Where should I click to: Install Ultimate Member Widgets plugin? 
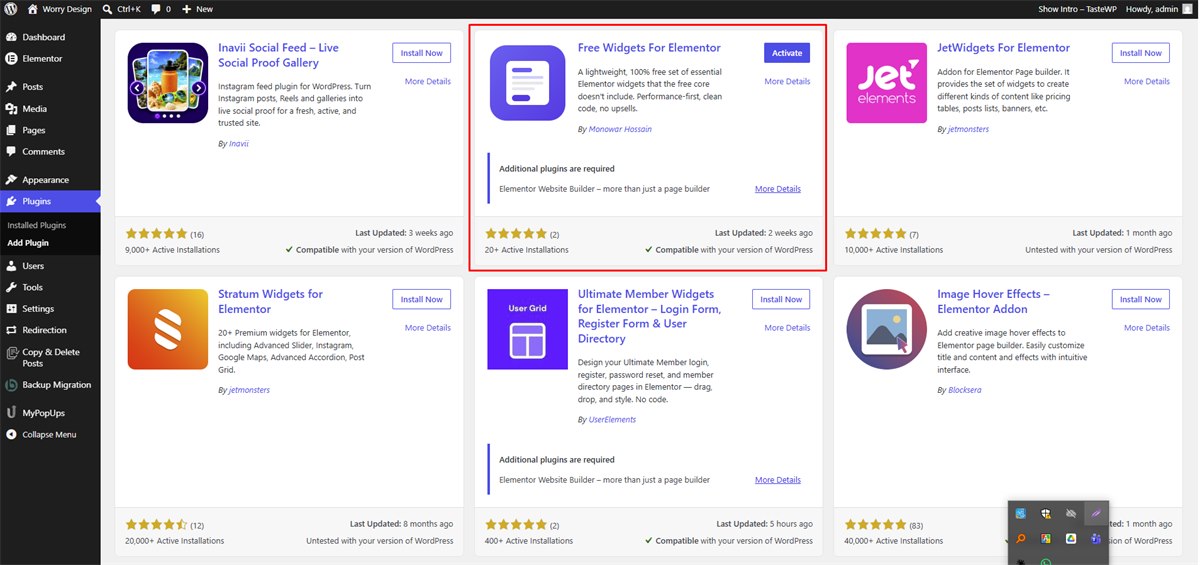click(x=781, y=299)
